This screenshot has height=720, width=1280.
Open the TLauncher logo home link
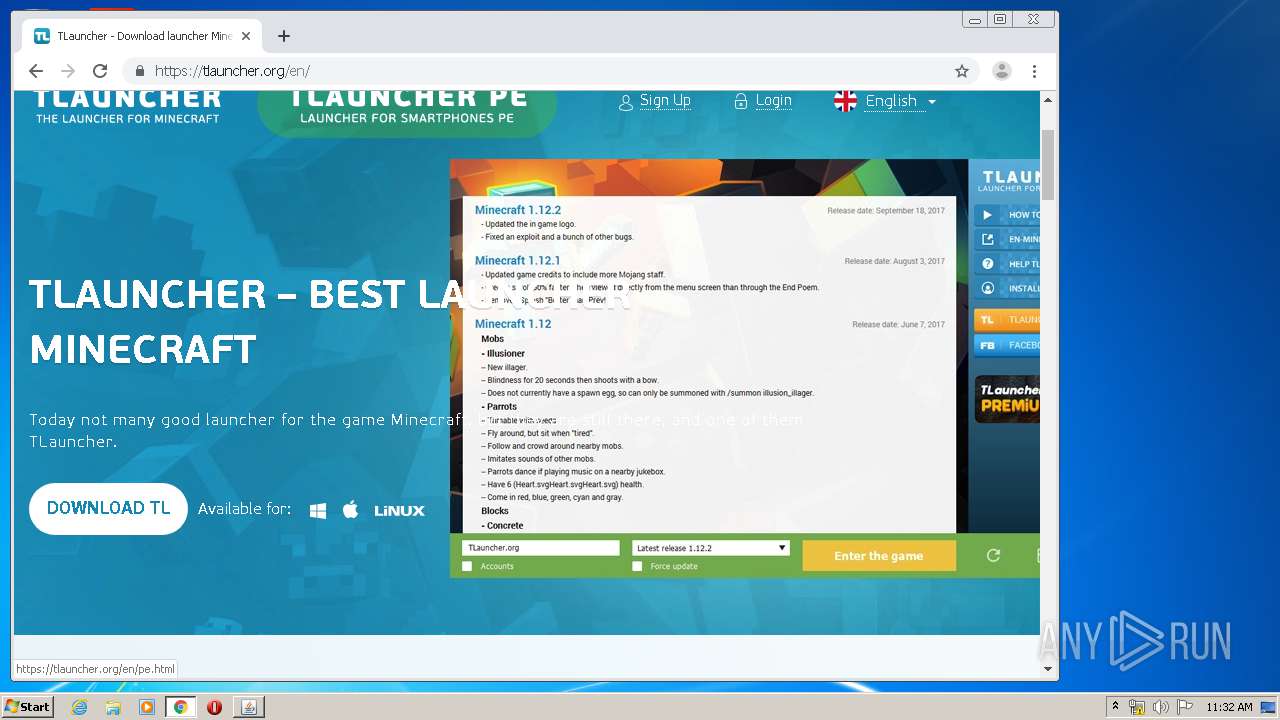pyautogui.click(x=127, y=106)
